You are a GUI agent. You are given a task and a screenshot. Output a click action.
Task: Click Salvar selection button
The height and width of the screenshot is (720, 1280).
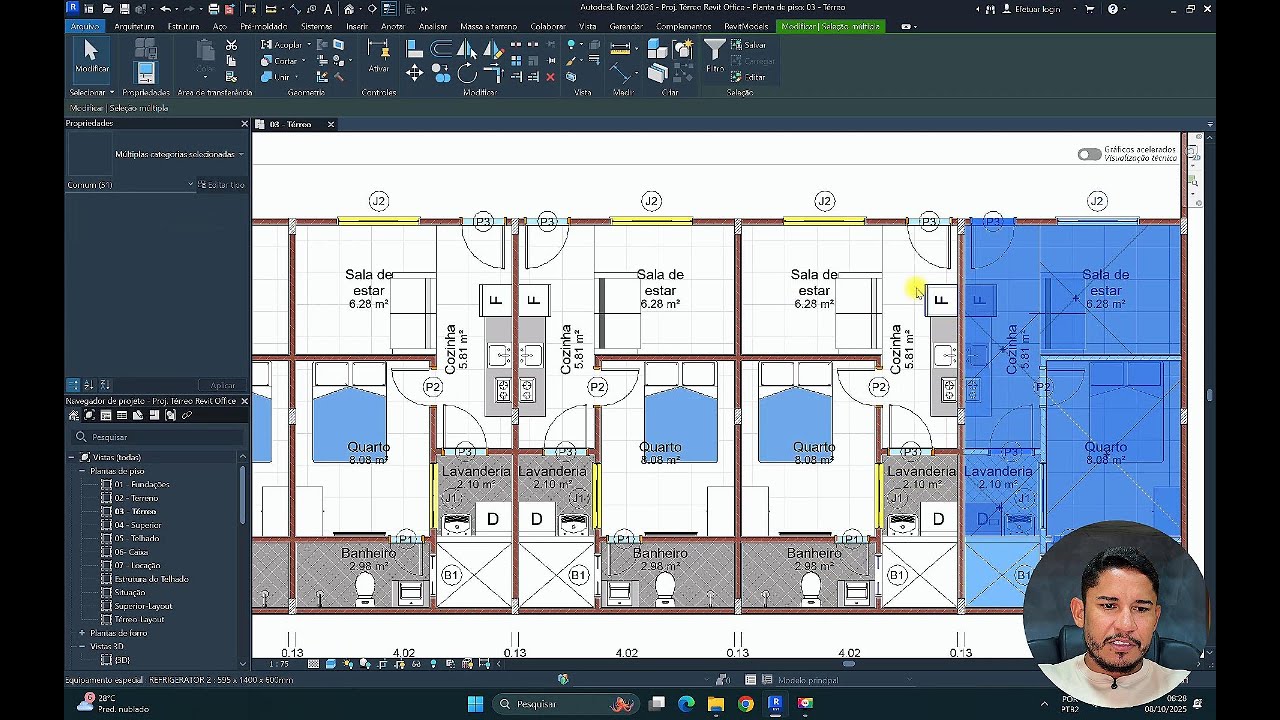748,45
